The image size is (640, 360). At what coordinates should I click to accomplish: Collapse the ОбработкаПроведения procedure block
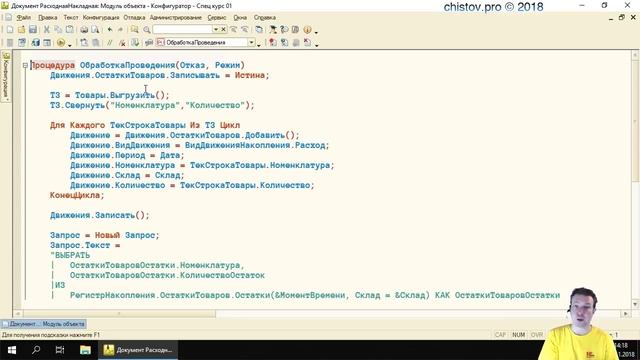25,65
